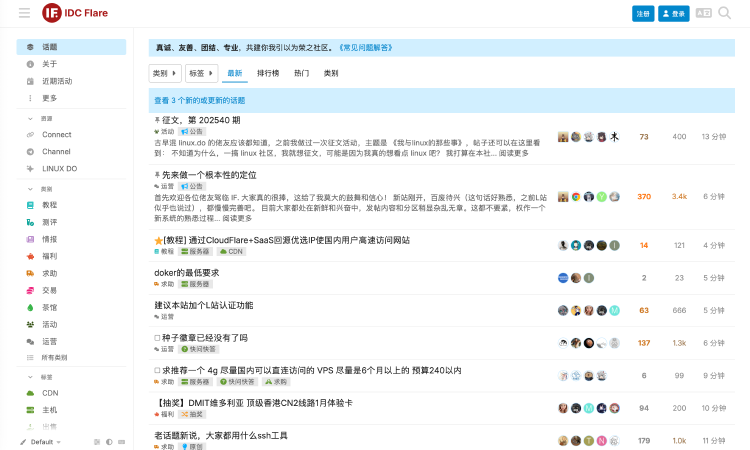Click the 注册 button
This screenshot has width=750, height=450.
tap(643, 13)
